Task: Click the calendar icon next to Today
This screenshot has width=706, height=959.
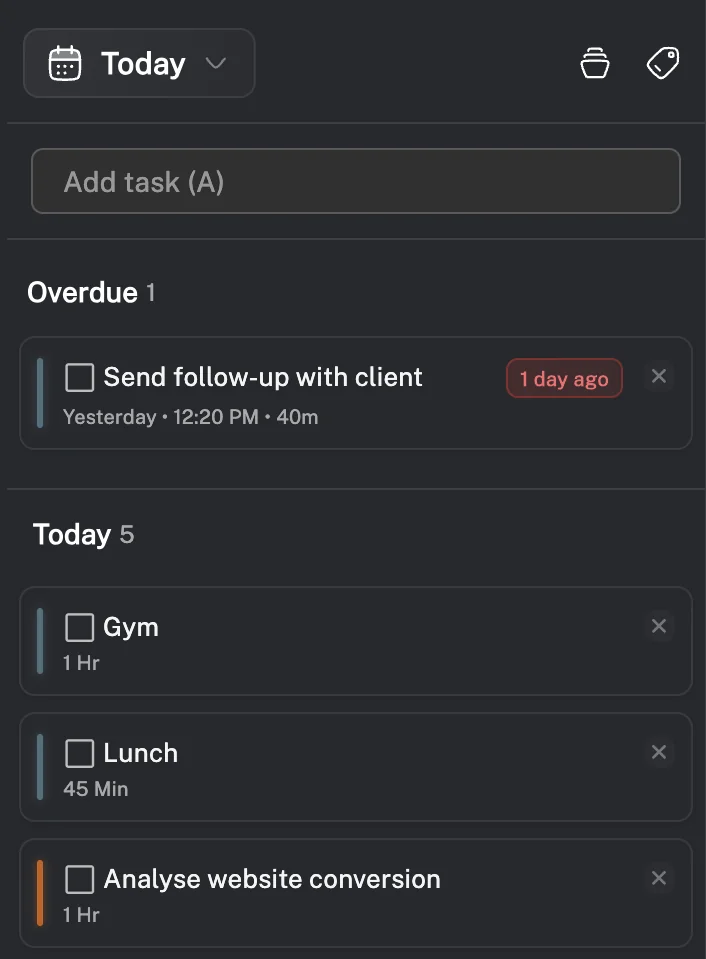Action: [64, 62]
